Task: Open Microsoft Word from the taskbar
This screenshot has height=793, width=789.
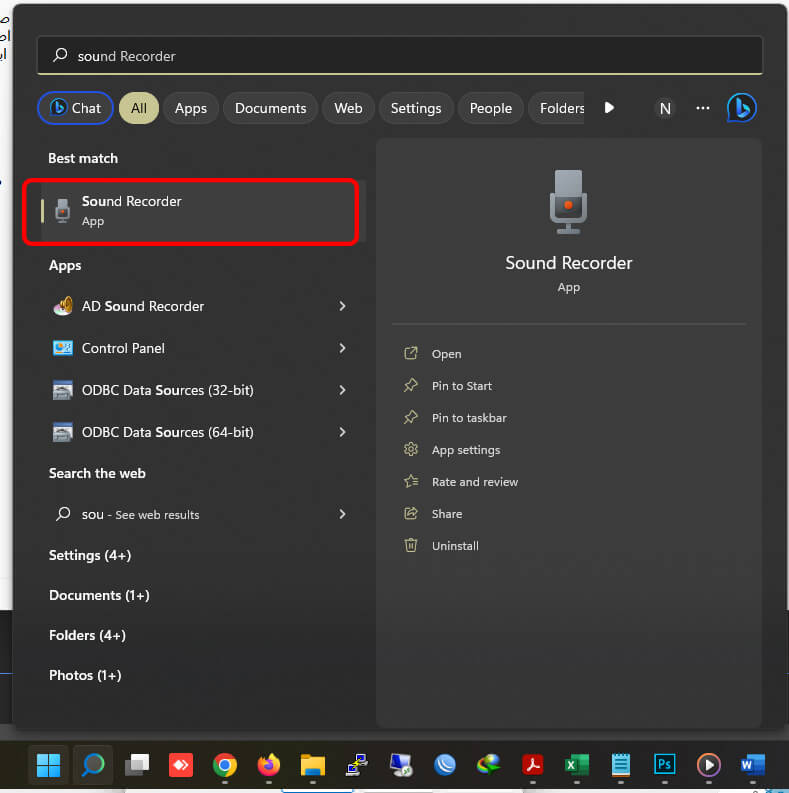Action: tap(752, 766)
